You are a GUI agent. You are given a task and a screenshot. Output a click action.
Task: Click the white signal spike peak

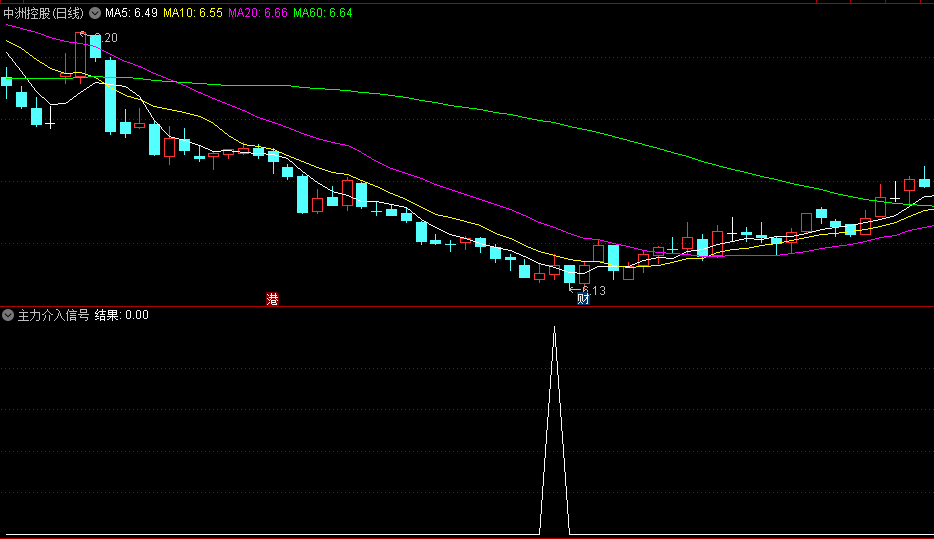click(x=555, y=329)
